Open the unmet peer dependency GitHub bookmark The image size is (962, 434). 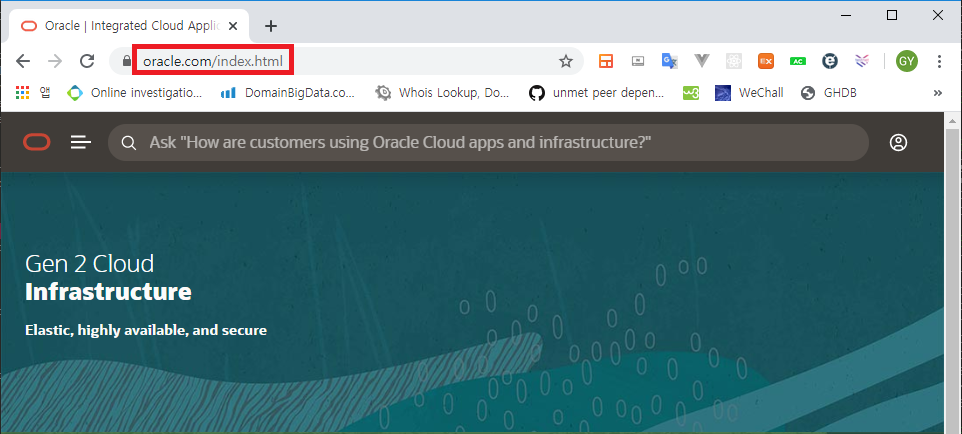pyautogui.click(x=597, y=93)
